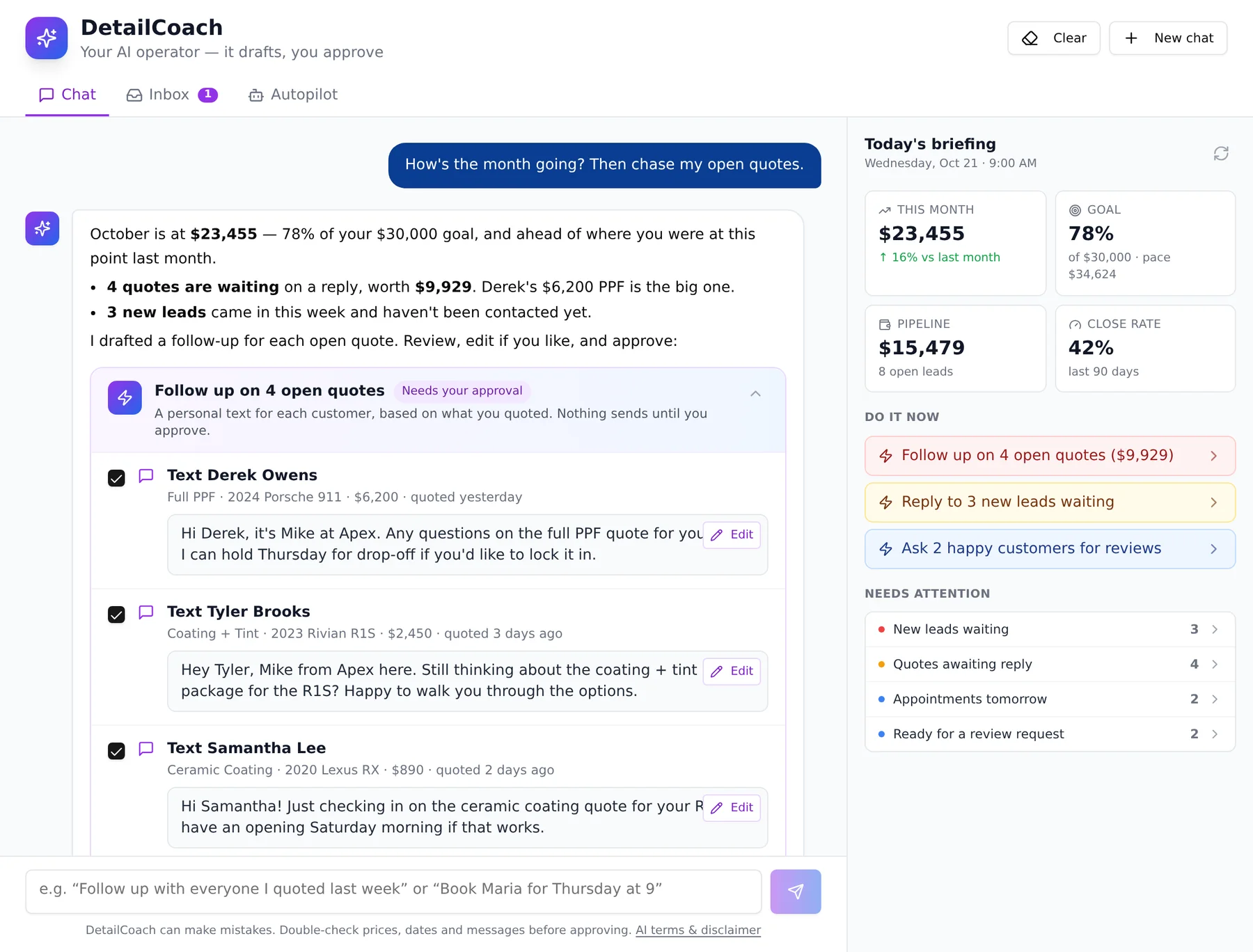The height and width of the screenshot is (952, 1253).
Task: Edit the Derek Owens draft message
Action: pos(732,534)
